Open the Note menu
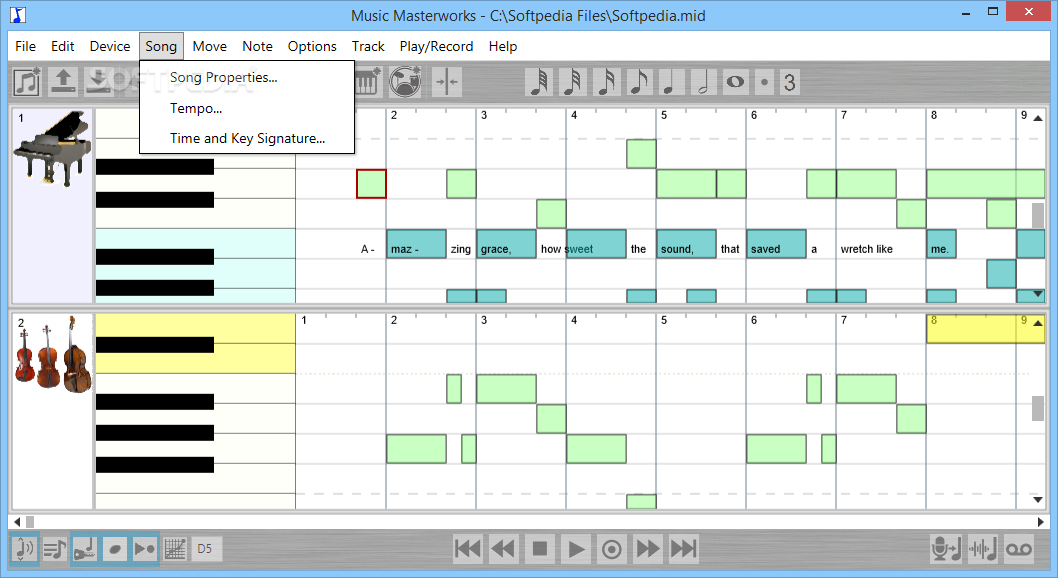 [258, 46]
